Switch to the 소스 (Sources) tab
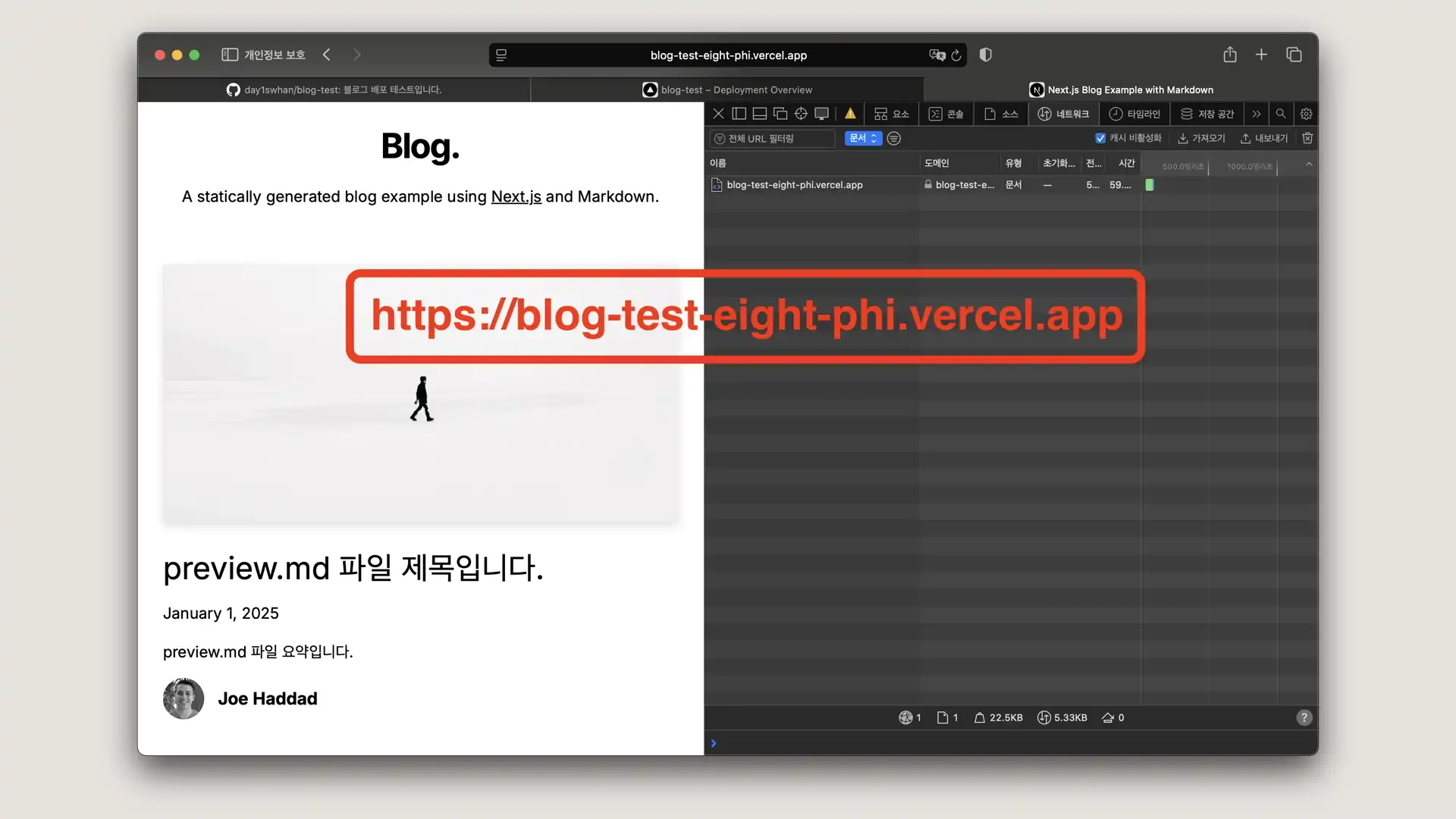The image size is (1456, 819). tap(1001, 114)
